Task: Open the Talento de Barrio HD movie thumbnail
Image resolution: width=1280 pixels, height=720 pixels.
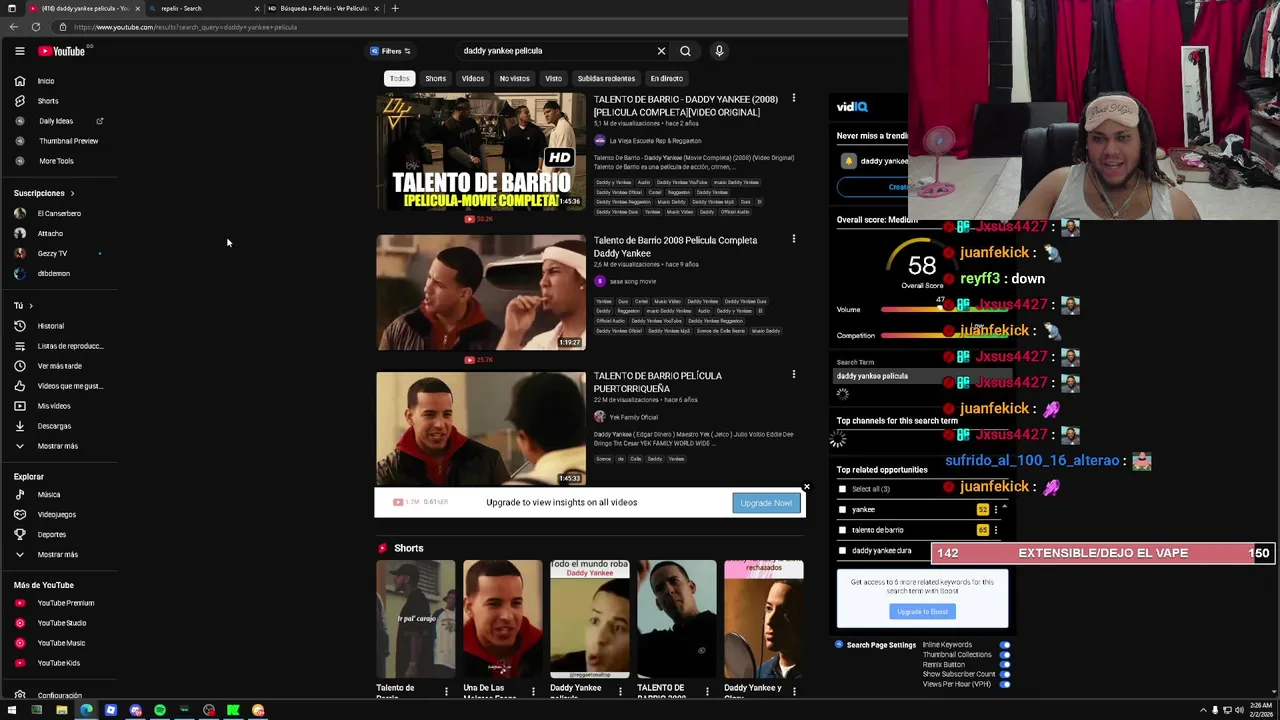Action: pyautogui.click(x=481, y=151)
